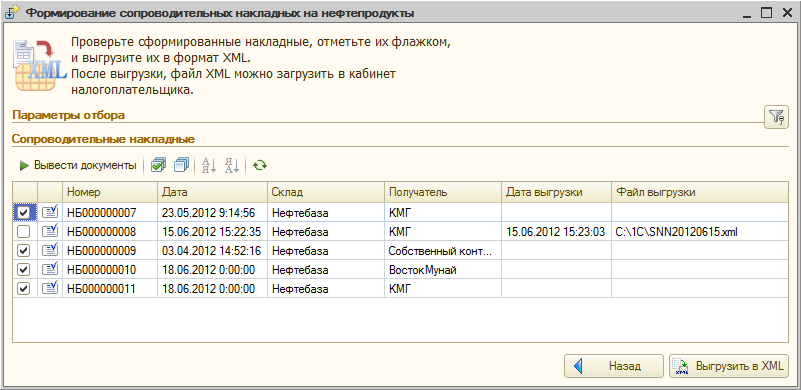Click document icon in row НБ000000008
Viewport: 801px width, 390px height.
[50, 232]
